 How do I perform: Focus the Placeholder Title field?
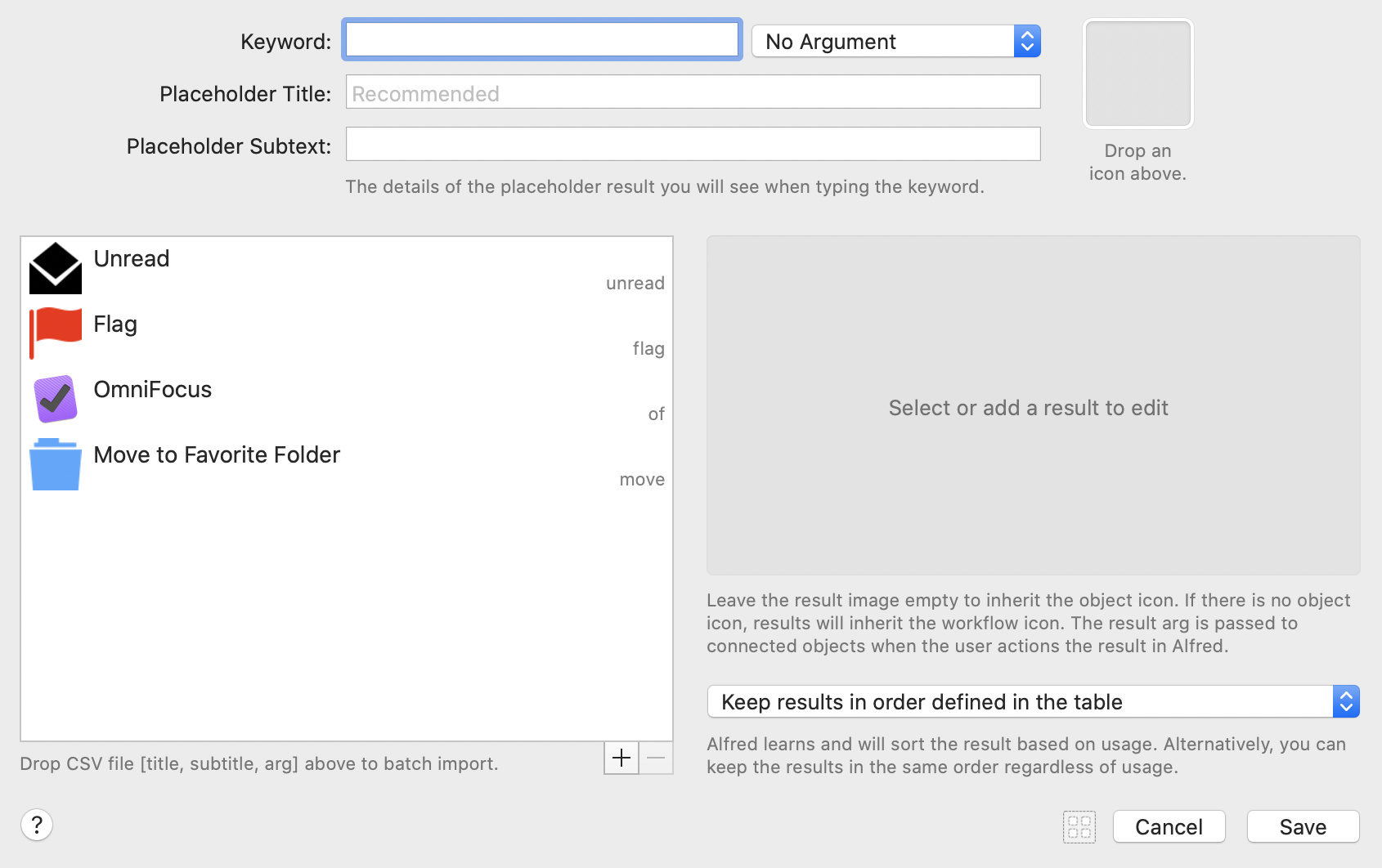click(692, 92)
